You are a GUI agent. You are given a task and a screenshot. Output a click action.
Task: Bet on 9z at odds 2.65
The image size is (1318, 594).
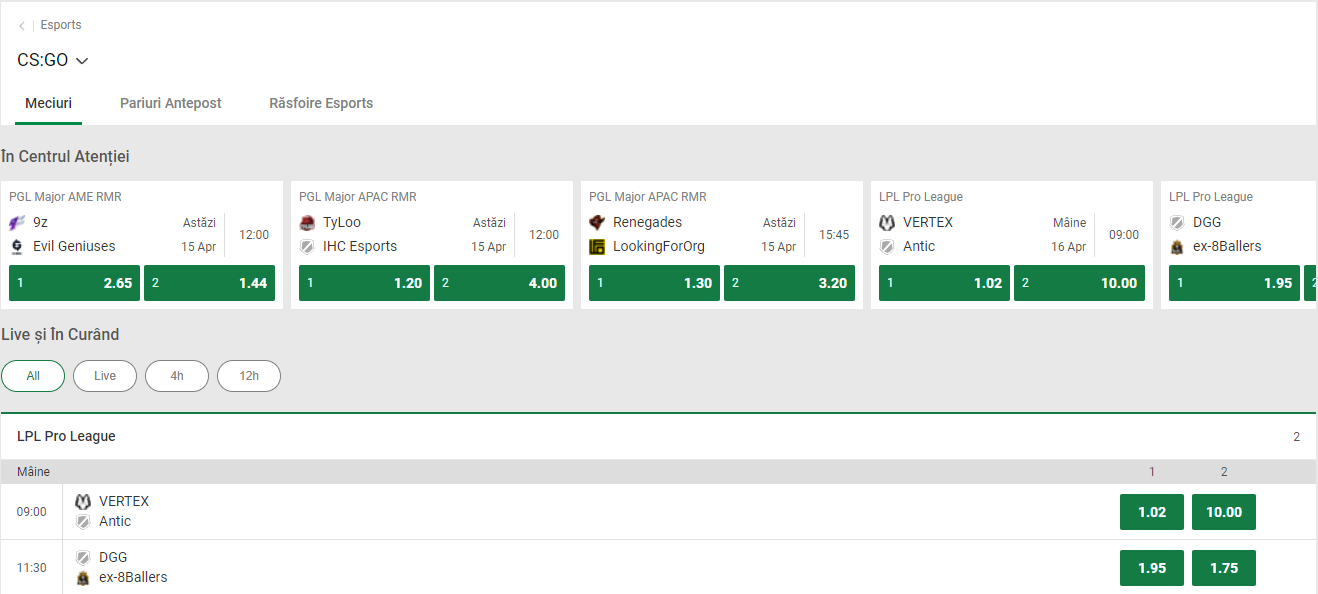(75, 283)
